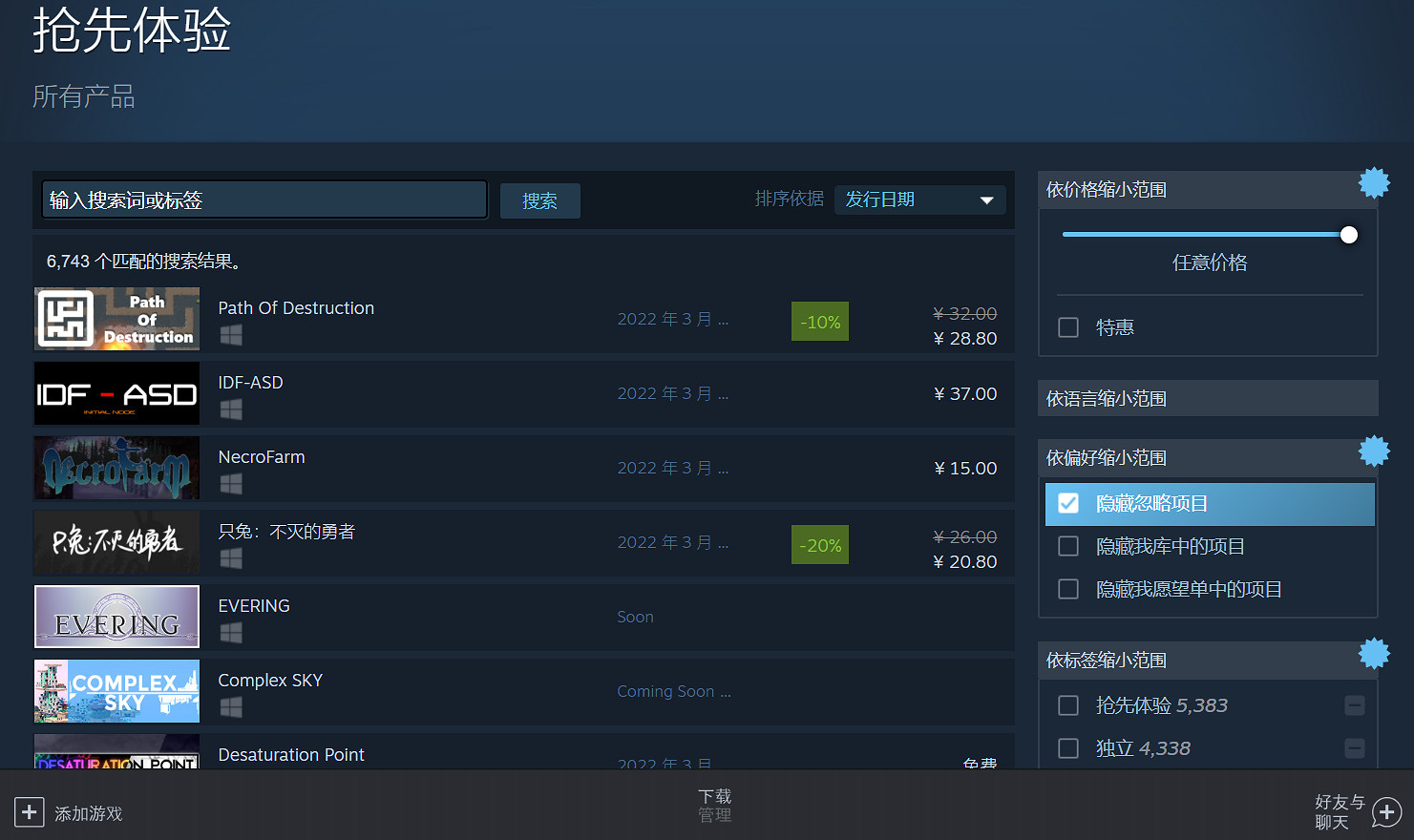1414x840 pixels.
Task: Click the add game plus icon
Action: click(29, 812)
